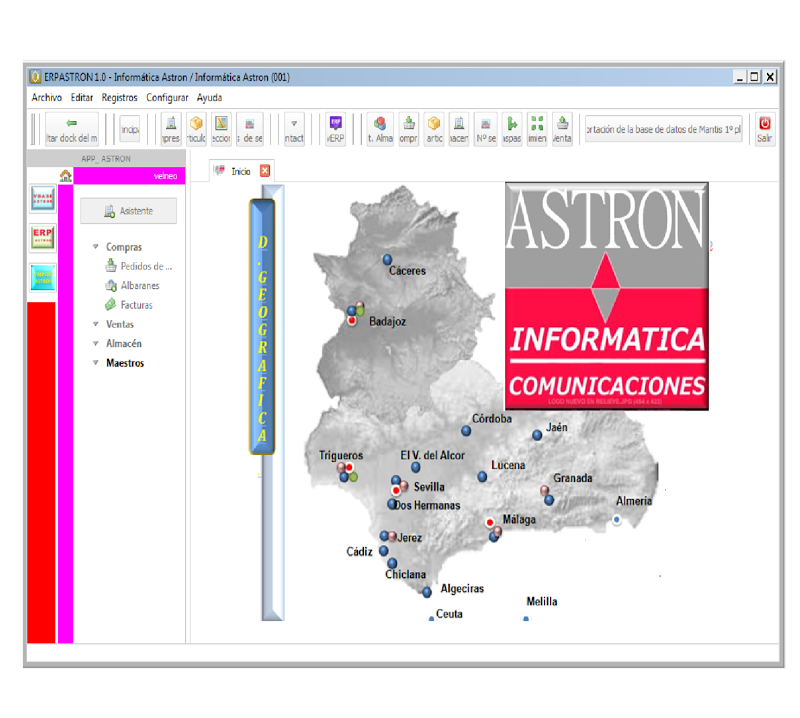Image resolution: width=800 pixels, height=718 pixels.
Task: Click the ERP ASTRON sidebar icon
Action: [43, 237]
